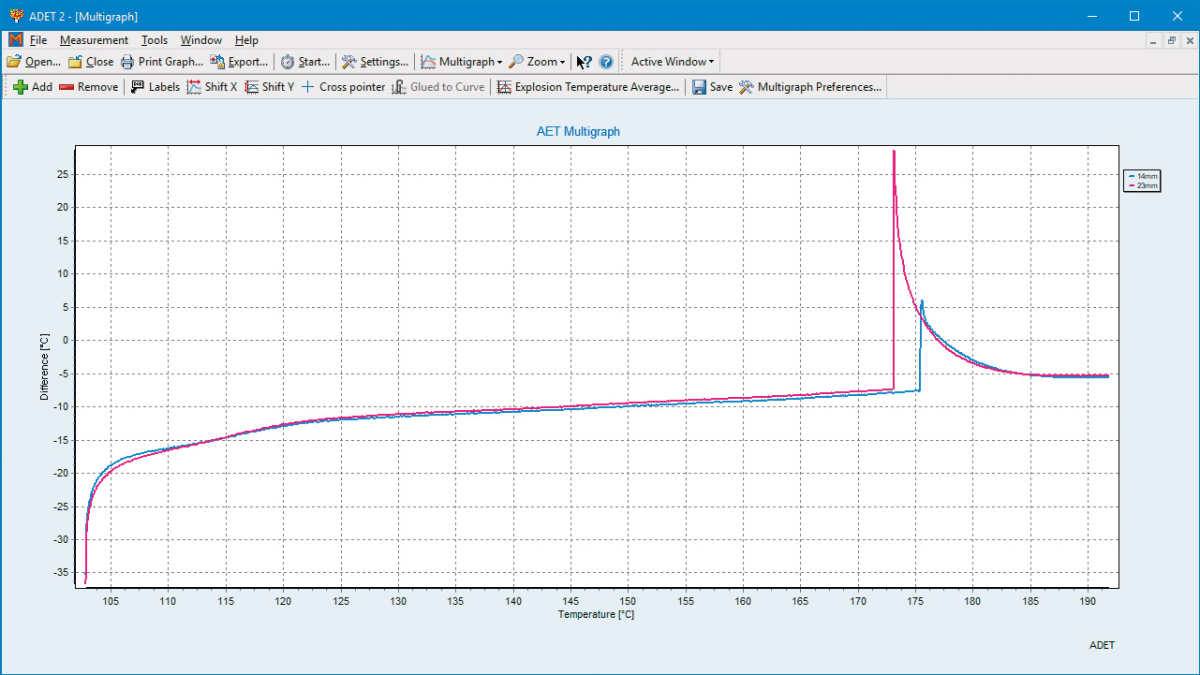Open the Tools menu
This screenshot has width=1200, height=675.
coord(154,40)
